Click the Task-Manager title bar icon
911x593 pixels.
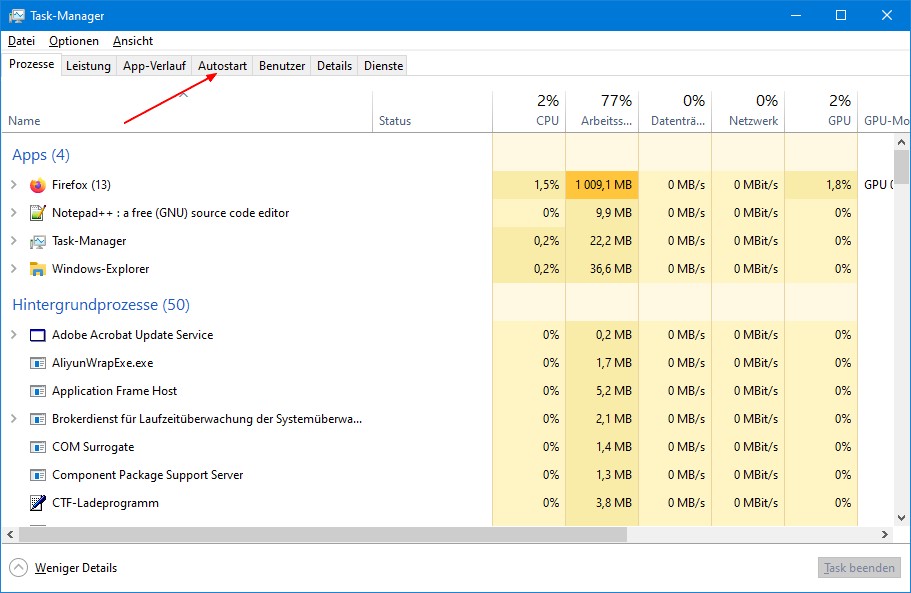point(17,16)
